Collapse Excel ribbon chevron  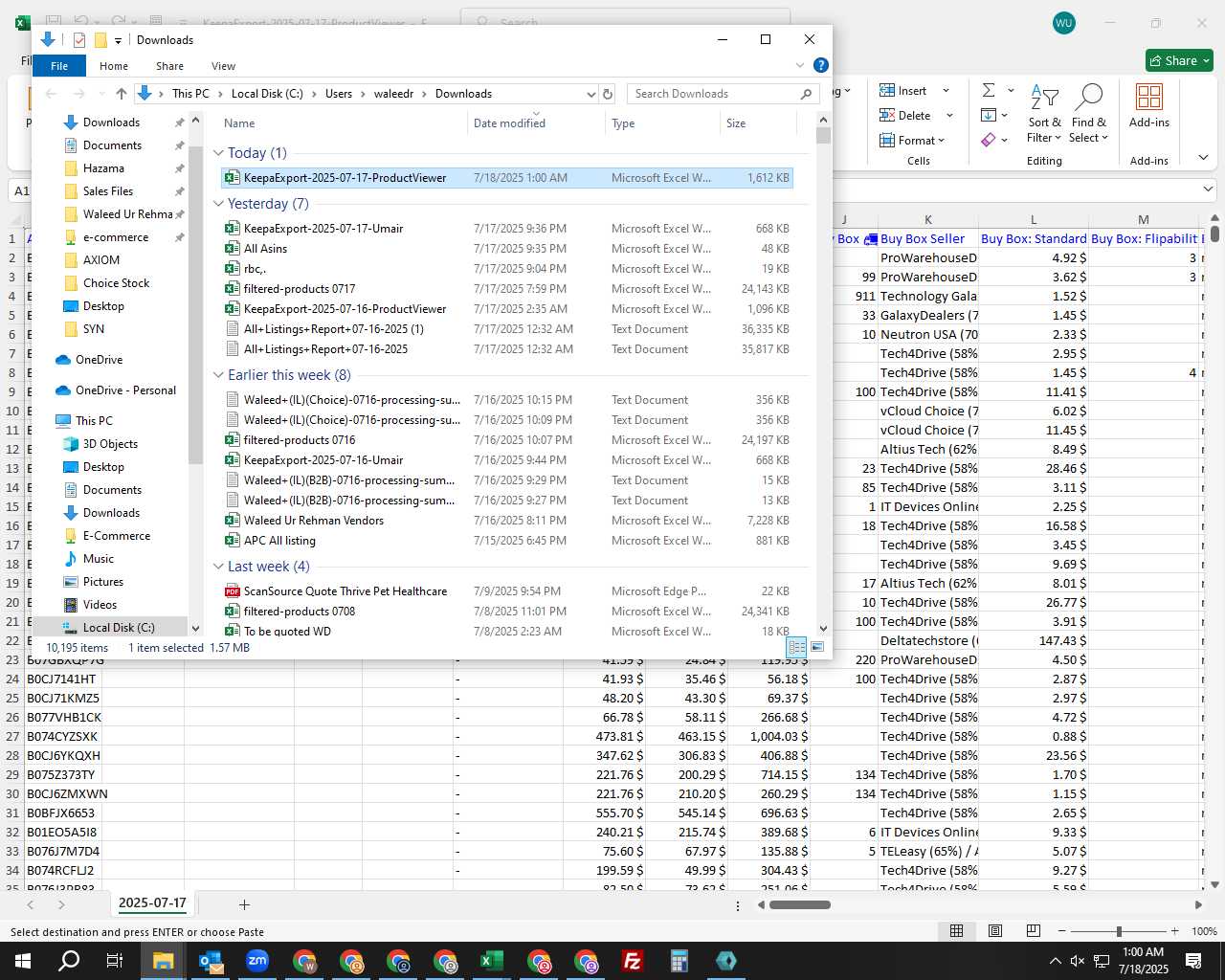click(1203, 157)
